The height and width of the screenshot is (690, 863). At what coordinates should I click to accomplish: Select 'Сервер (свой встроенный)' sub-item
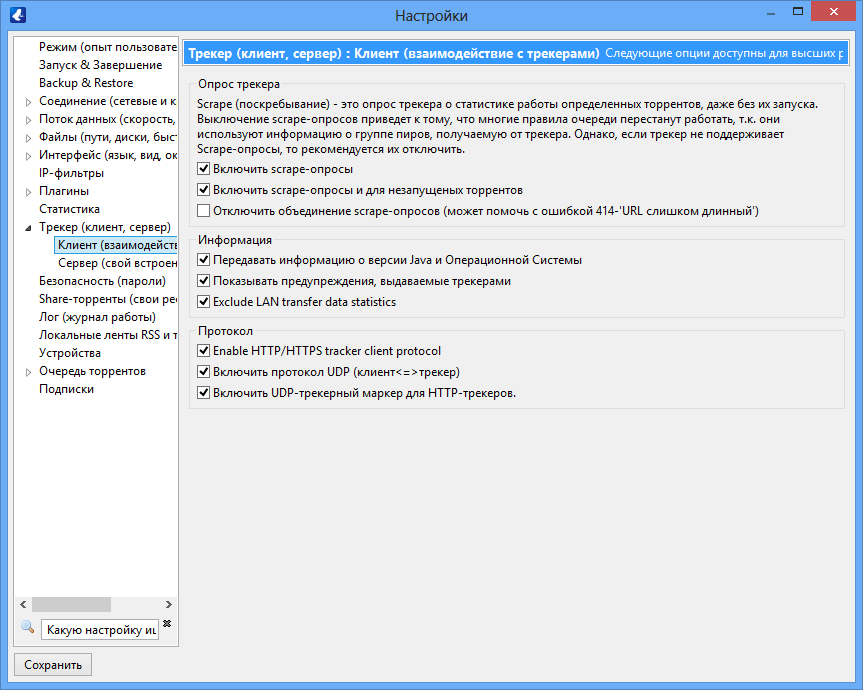click(118, 263)
